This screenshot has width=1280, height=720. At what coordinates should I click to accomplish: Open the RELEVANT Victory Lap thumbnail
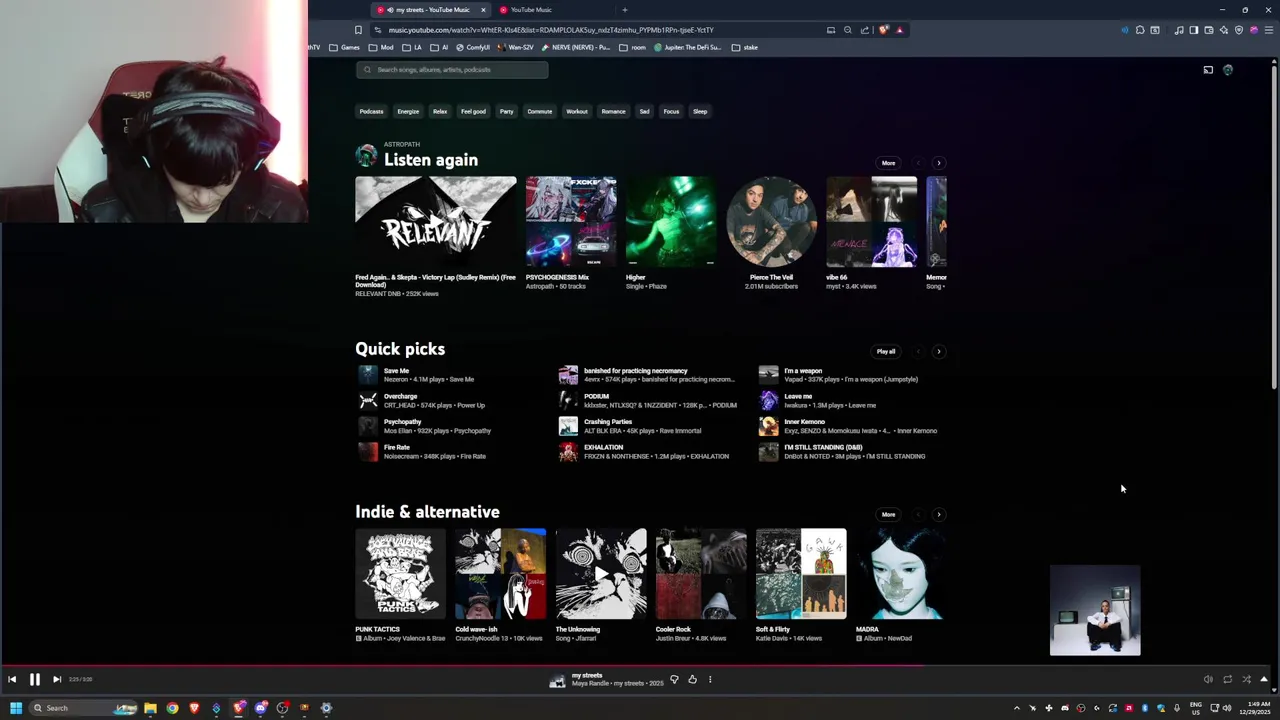tap(436, 222)
